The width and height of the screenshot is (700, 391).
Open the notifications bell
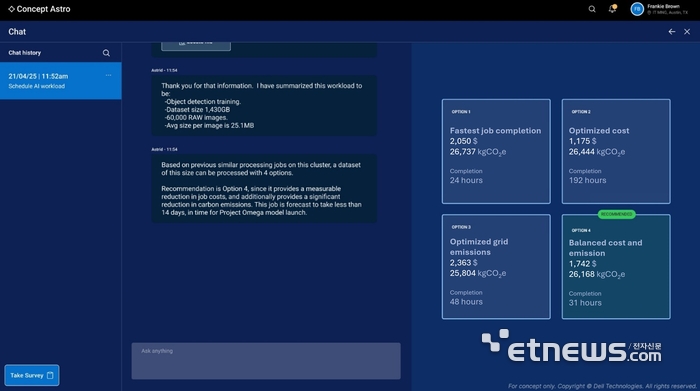612,8
